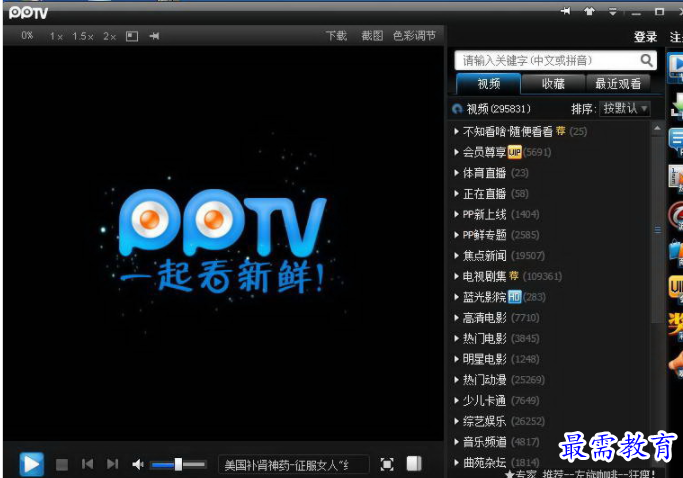Switch to the 视频 tab
The height and width of the screenshot is (478, 683).
488,84
